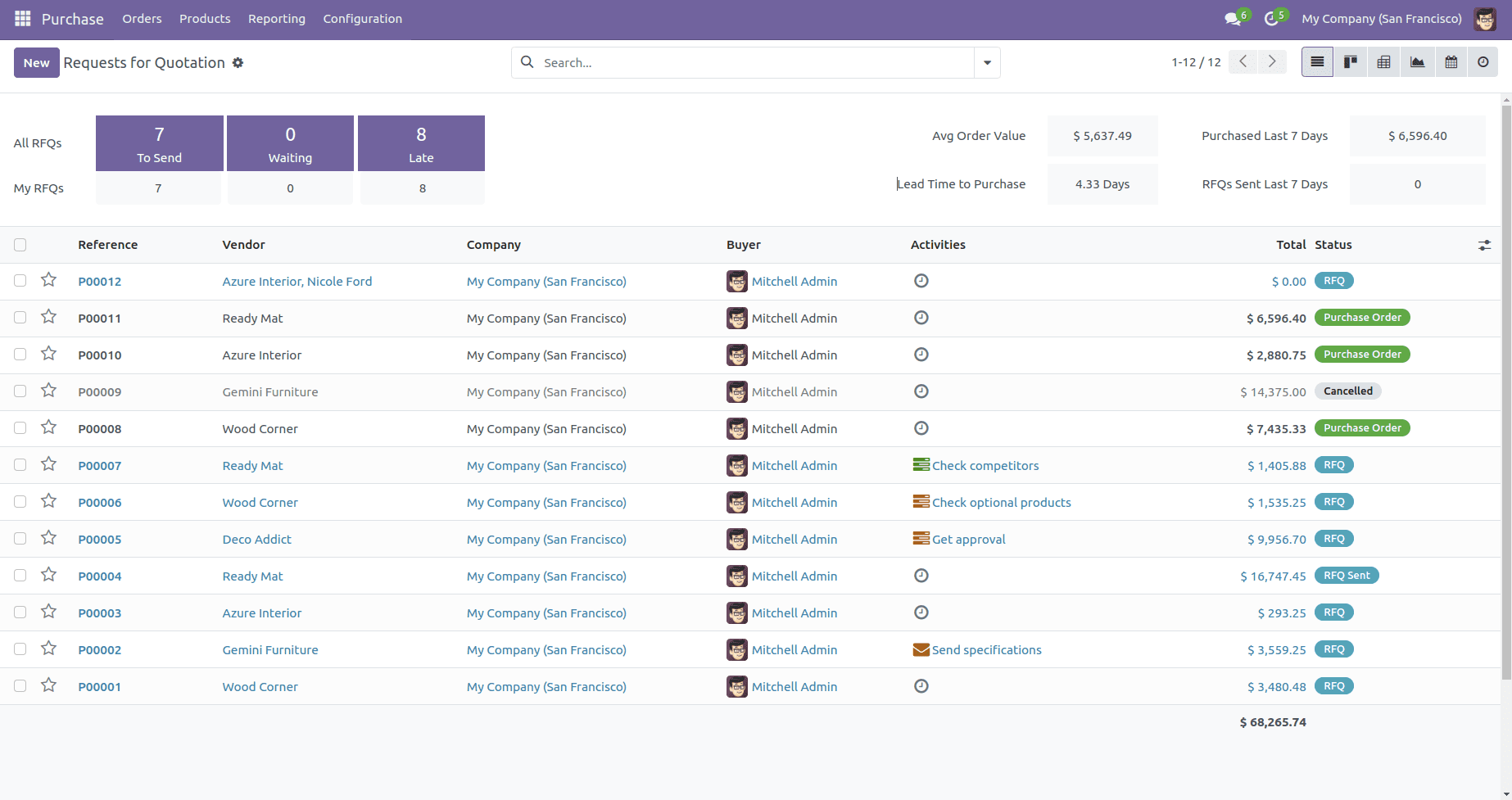Screen dimensions: 1512x800
Task: Open vendor Azure Interior, Nicole Ford
Action: 297,281
